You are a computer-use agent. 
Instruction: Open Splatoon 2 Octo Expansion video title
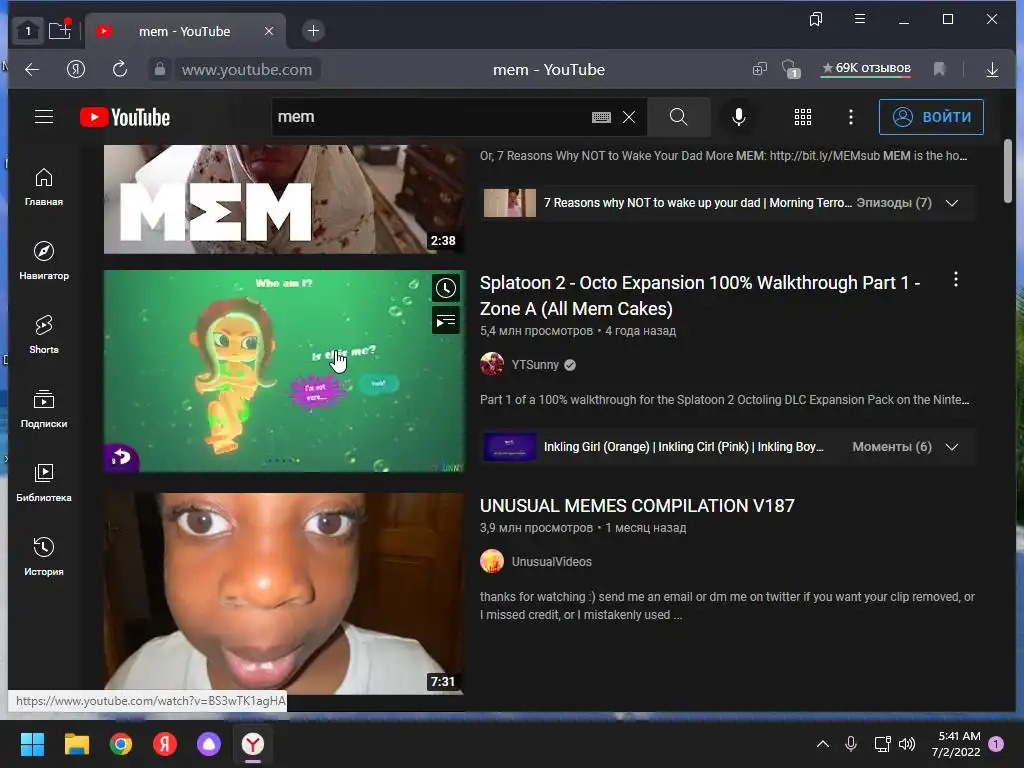(x=700, y=296)
